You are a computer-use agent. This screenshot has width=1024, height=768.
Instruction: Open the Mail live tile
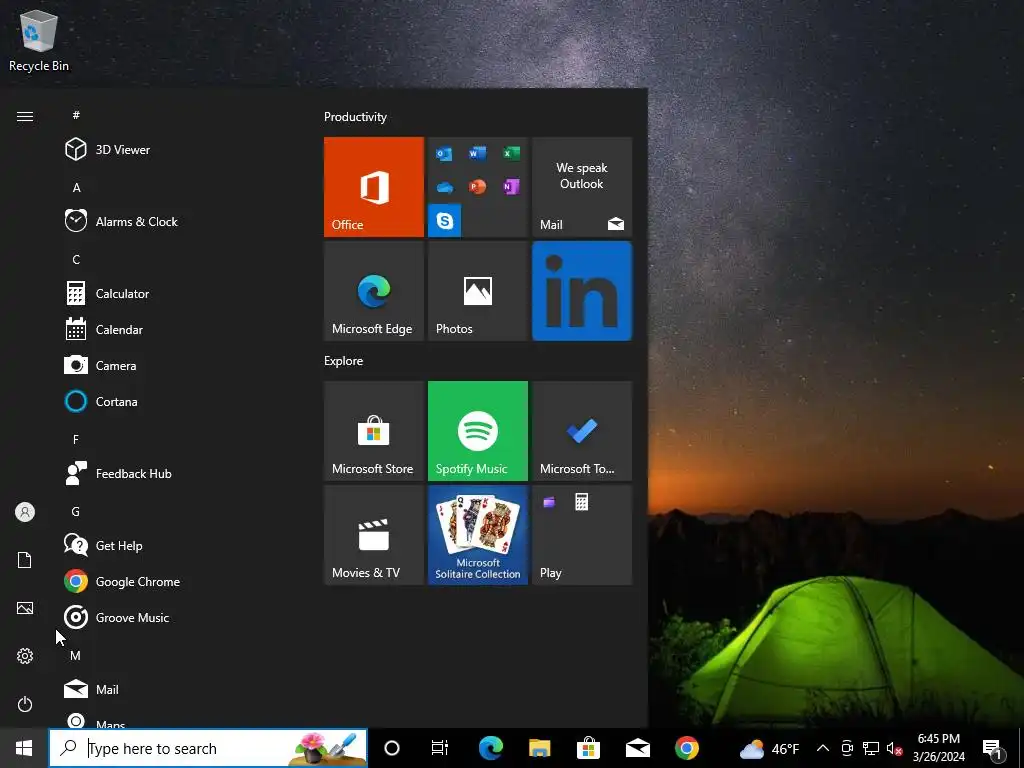582,187
